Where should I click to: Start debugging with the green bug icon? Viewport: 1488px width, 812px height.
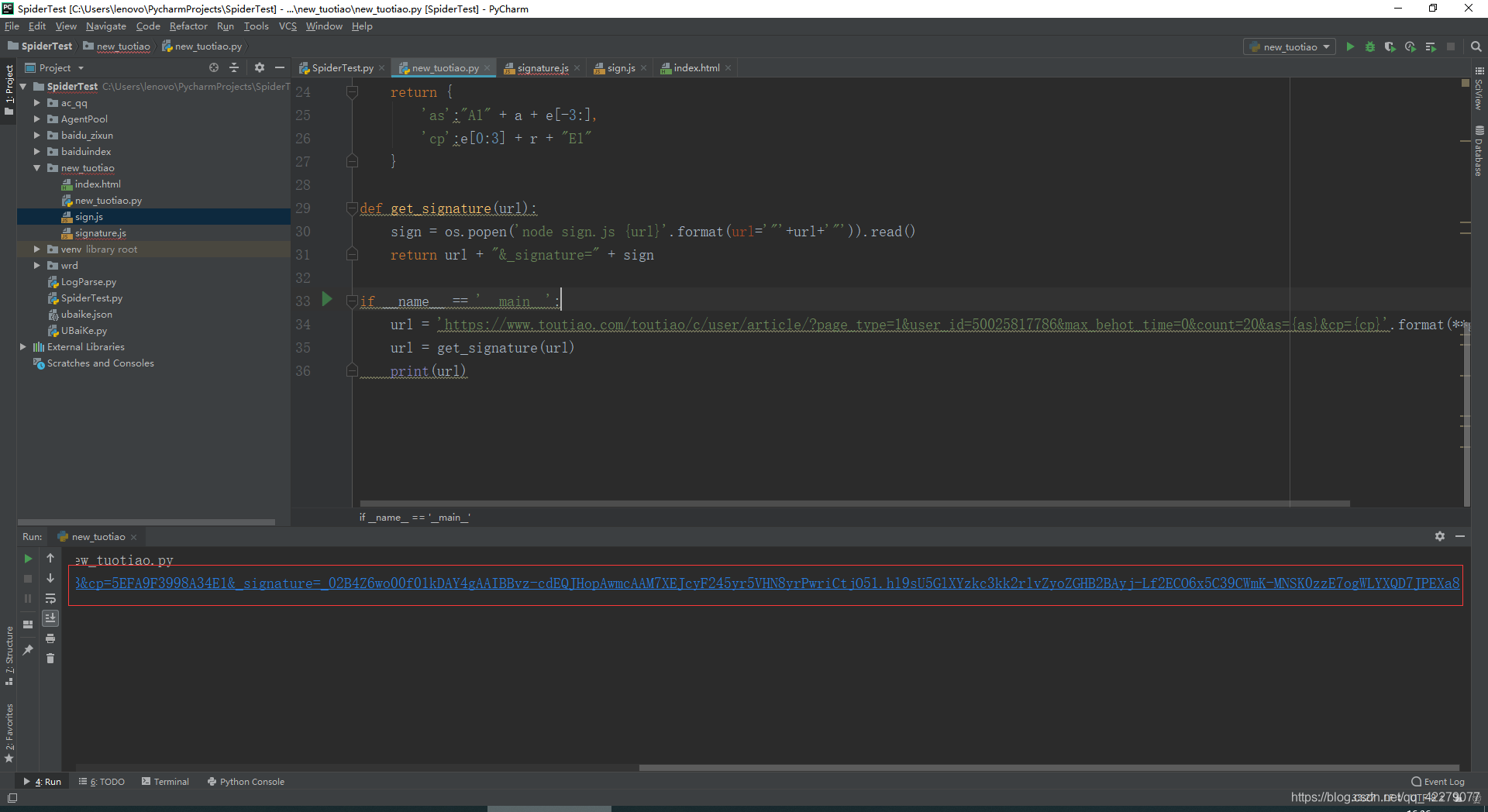point(1370,46)
